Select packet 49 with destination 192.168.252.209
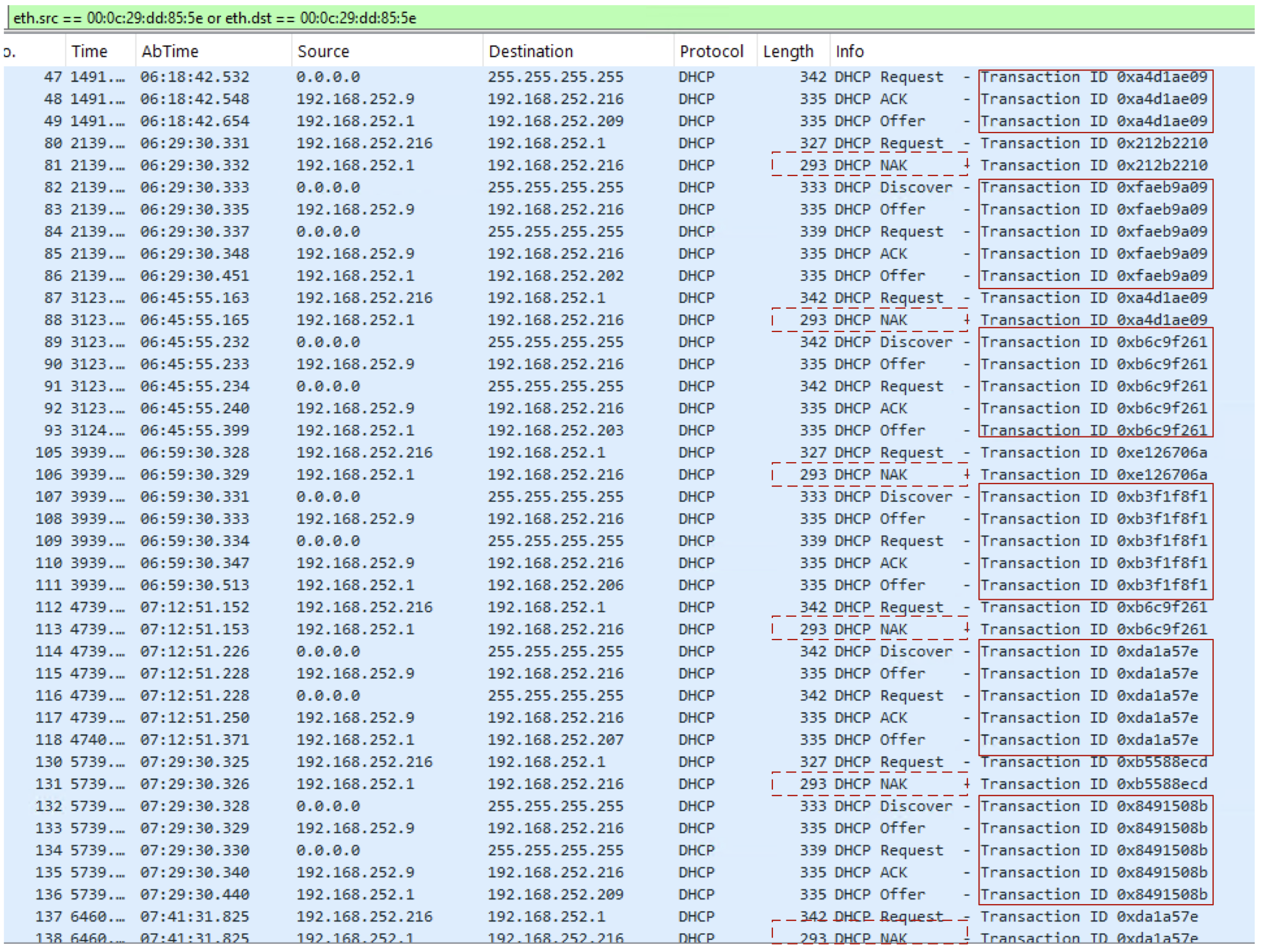The height and width of the screenshot is (952, 1263). [629, 121]
